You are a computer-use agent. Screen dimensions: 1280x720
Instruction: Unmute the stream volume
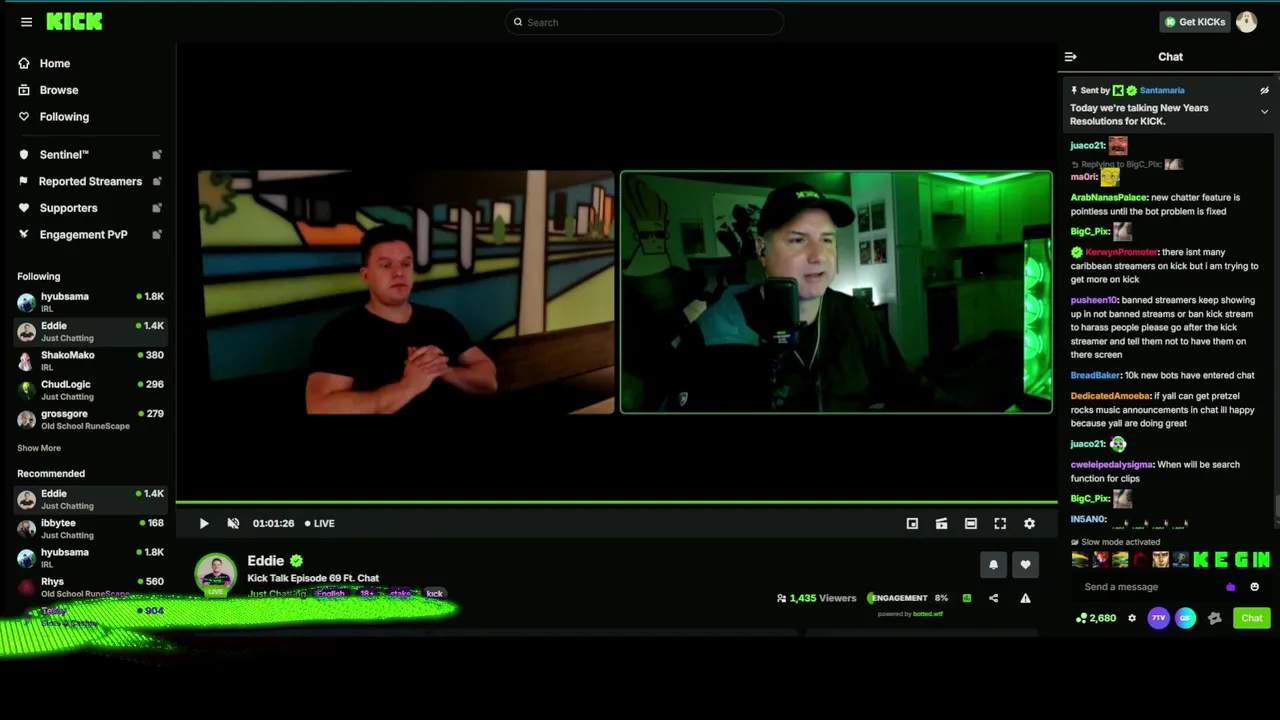tap(233, 523)
